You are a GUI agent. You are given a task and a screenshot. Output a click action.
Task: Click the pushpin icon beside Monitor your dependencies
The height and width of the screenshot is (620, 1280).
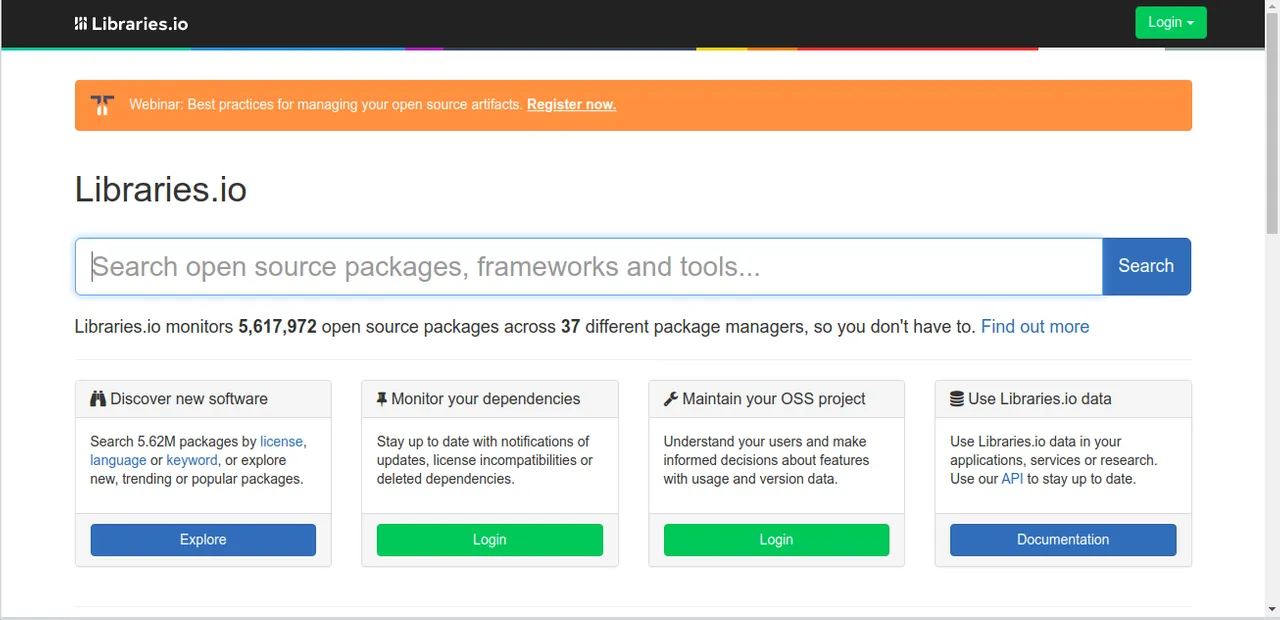tap(382, 399)
